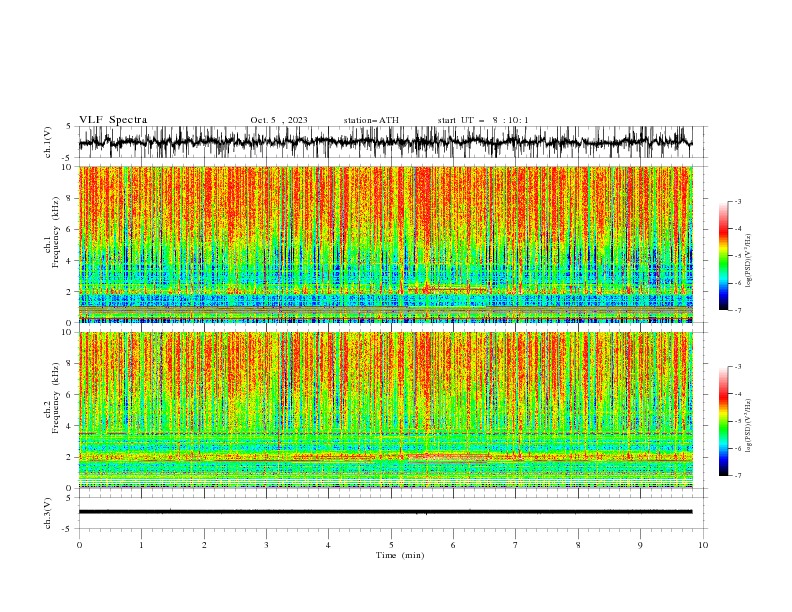Click the 'VLF Spectra' title text

[113, 120]
